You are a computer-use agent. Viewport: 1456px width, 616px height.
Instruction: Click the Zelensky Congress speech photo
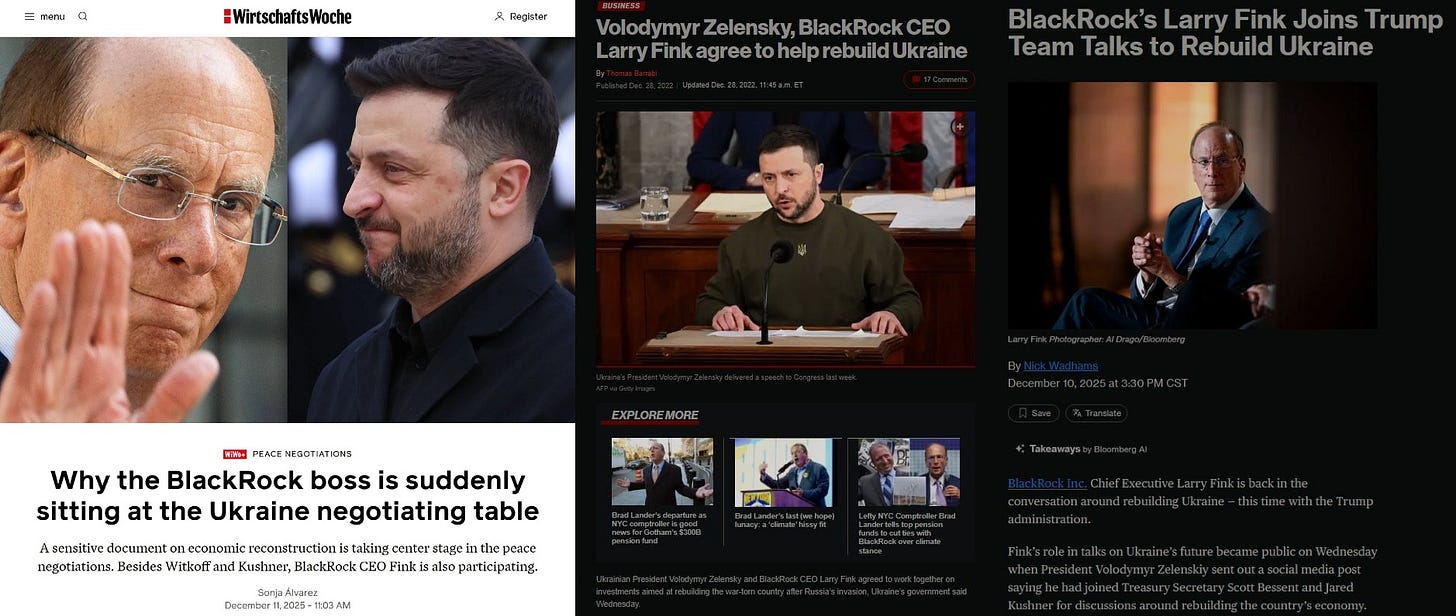coord(785,238)
